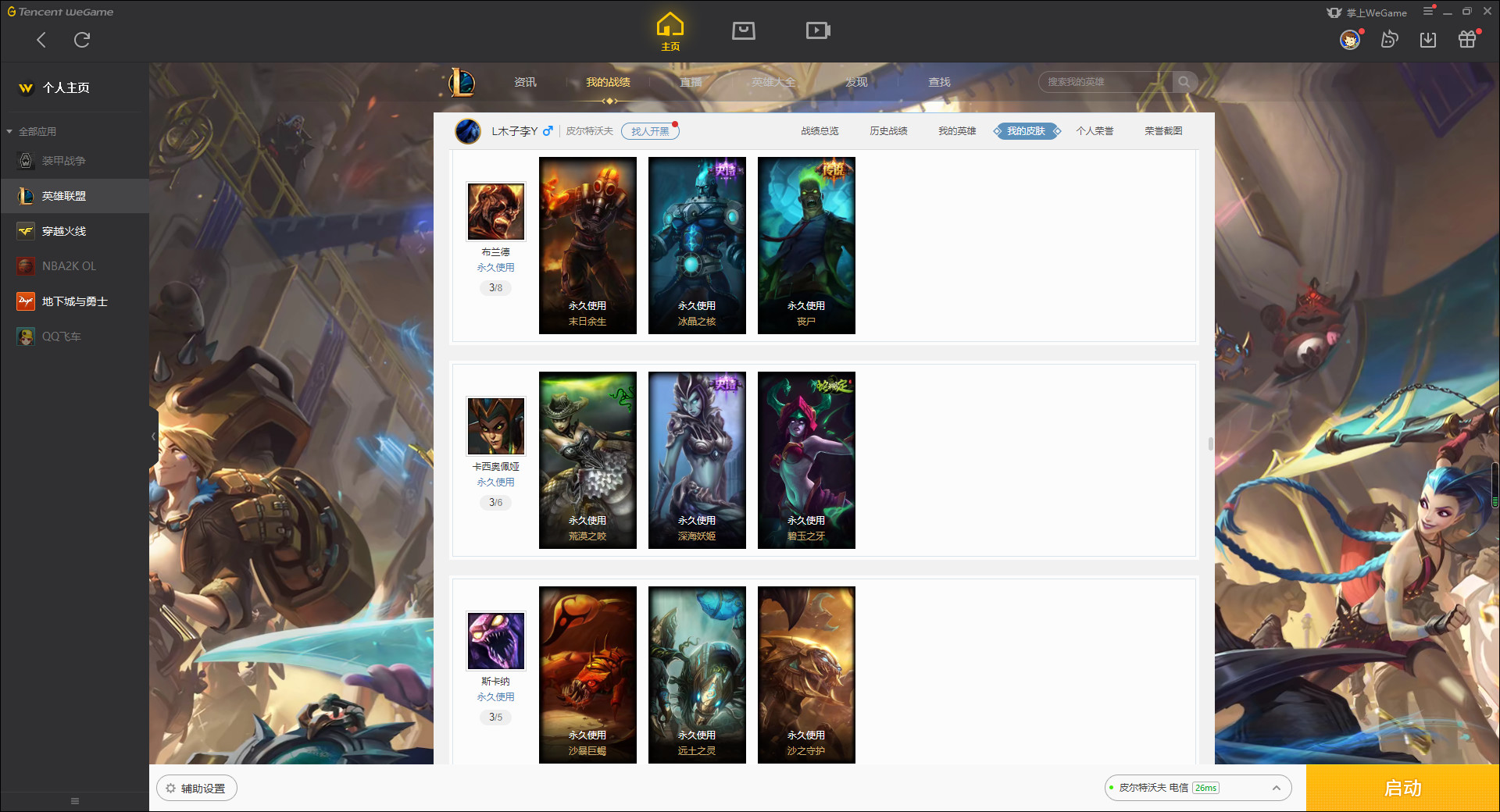Click the 启动 launch button
1500x812 pixels.
pos(1403,789)
